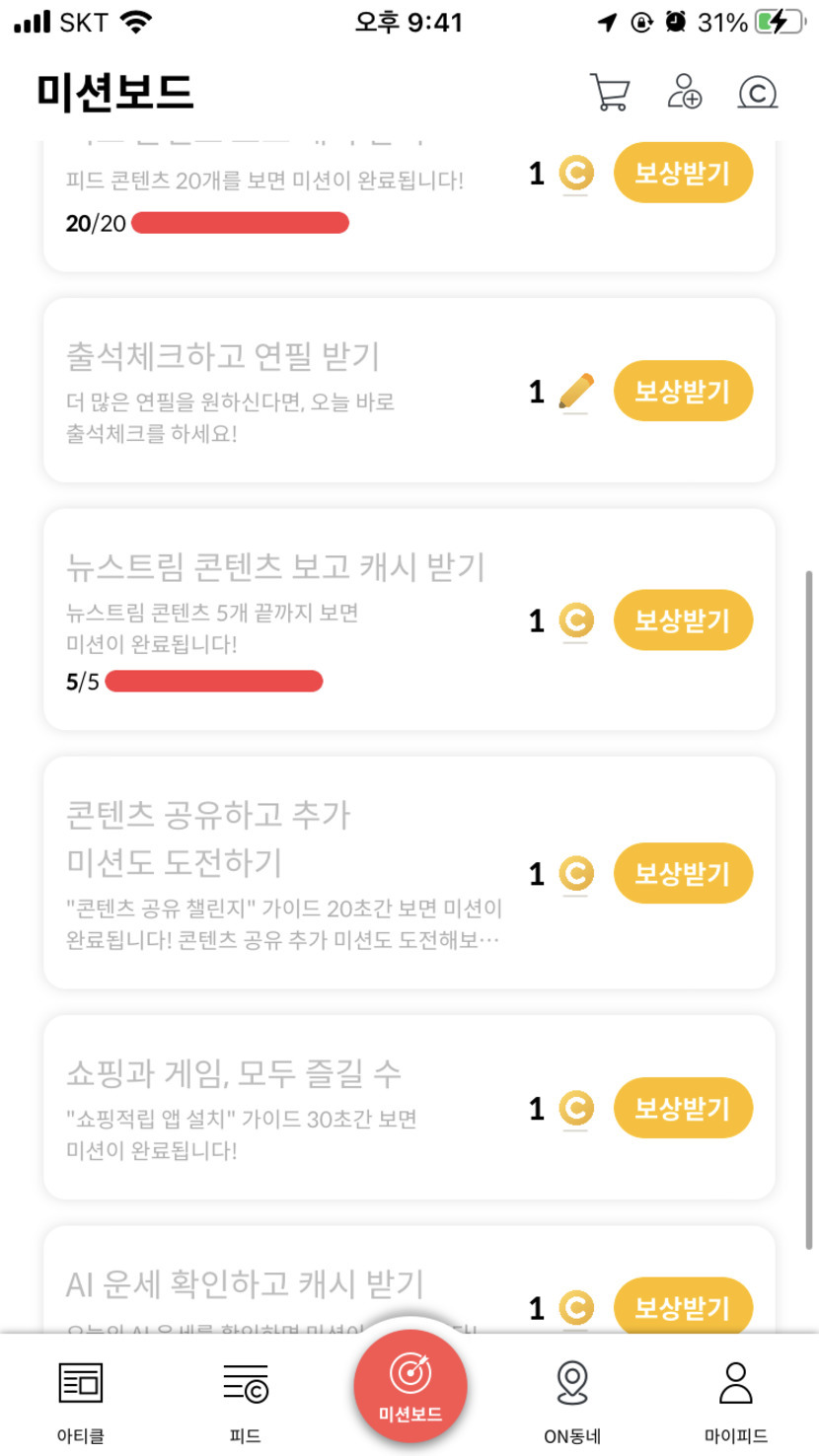This screenshot has width=819, height=1456.
Task: Tap the 아티클 newspaper icon
Action: pos(80,1383)
